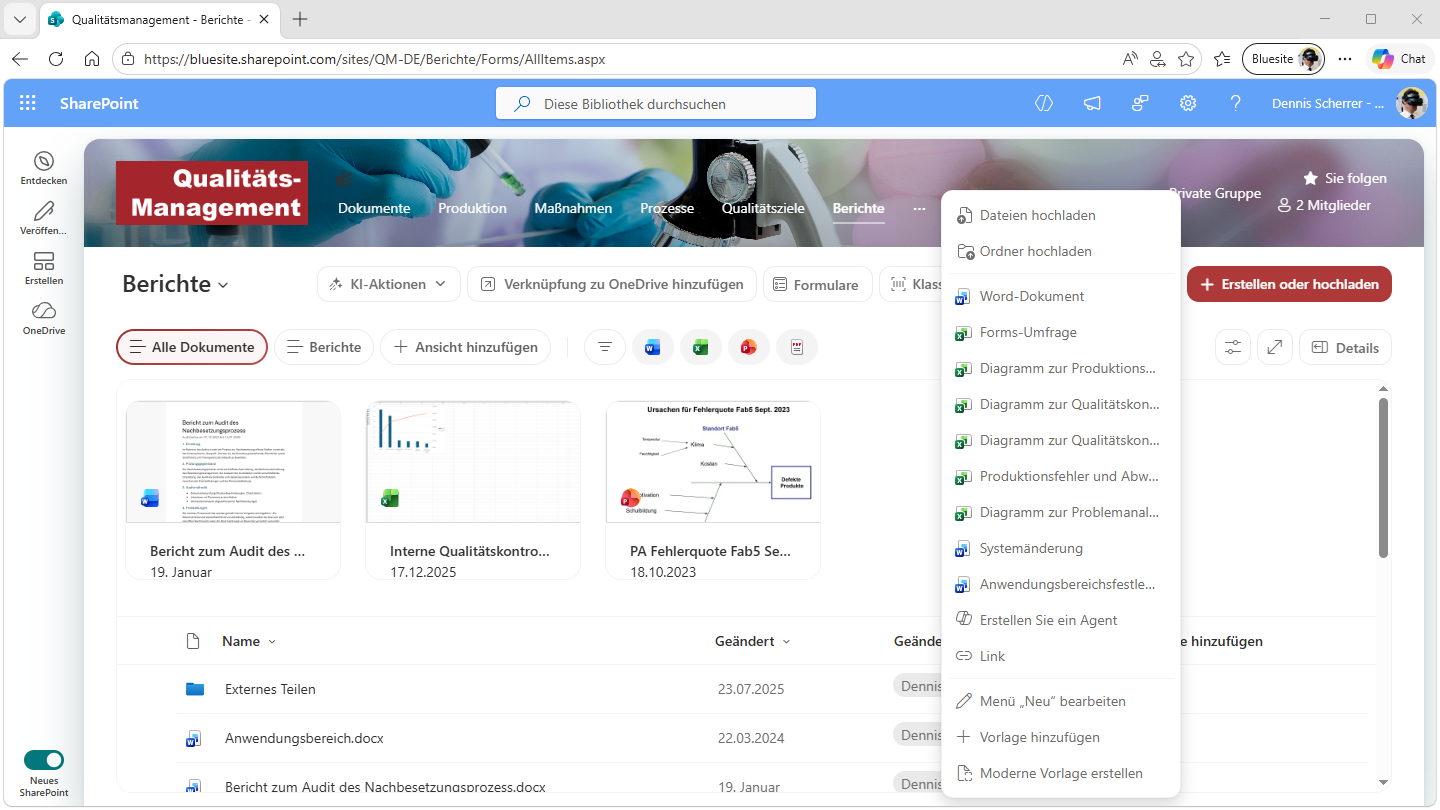
Task: Open OneDrive from the left sidebar
Action: (x=44, y=318)
